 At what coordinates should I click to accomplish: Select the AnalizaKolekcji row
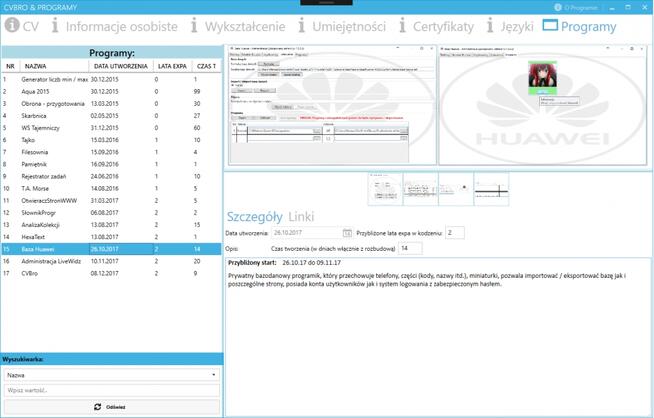[111, 224]
